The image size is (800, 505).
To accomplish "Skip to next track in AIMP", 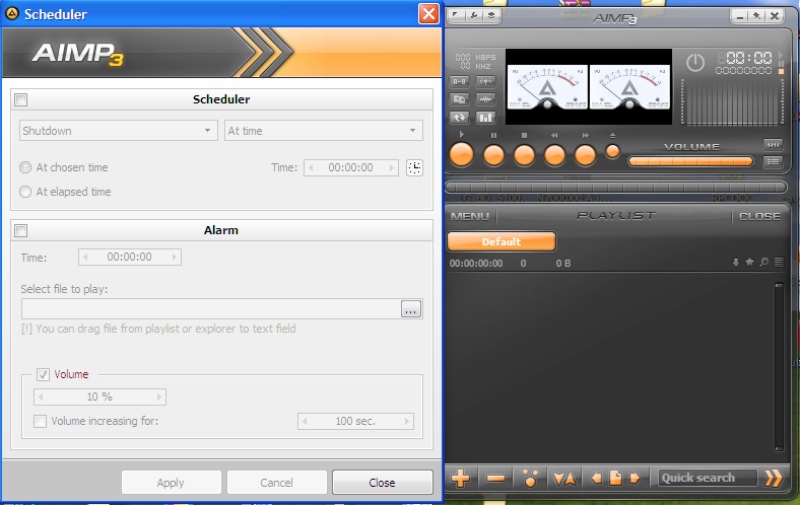I will pos(585,155).
